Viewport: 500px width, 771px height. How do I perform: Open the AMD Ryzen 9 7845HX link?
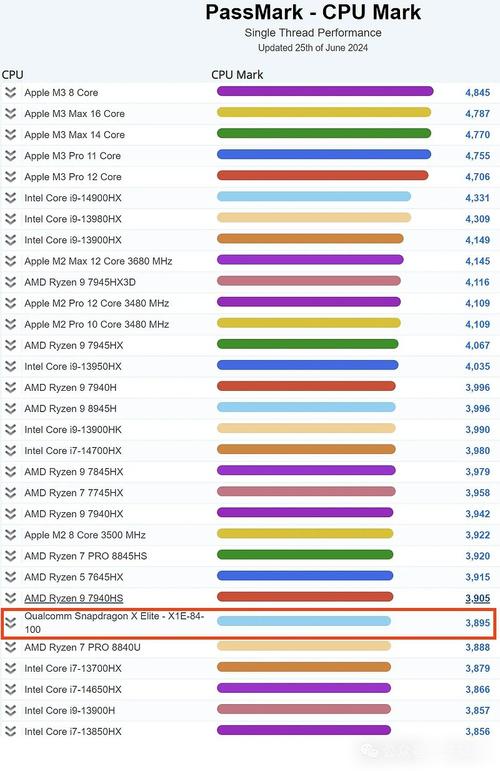[74, 472]
